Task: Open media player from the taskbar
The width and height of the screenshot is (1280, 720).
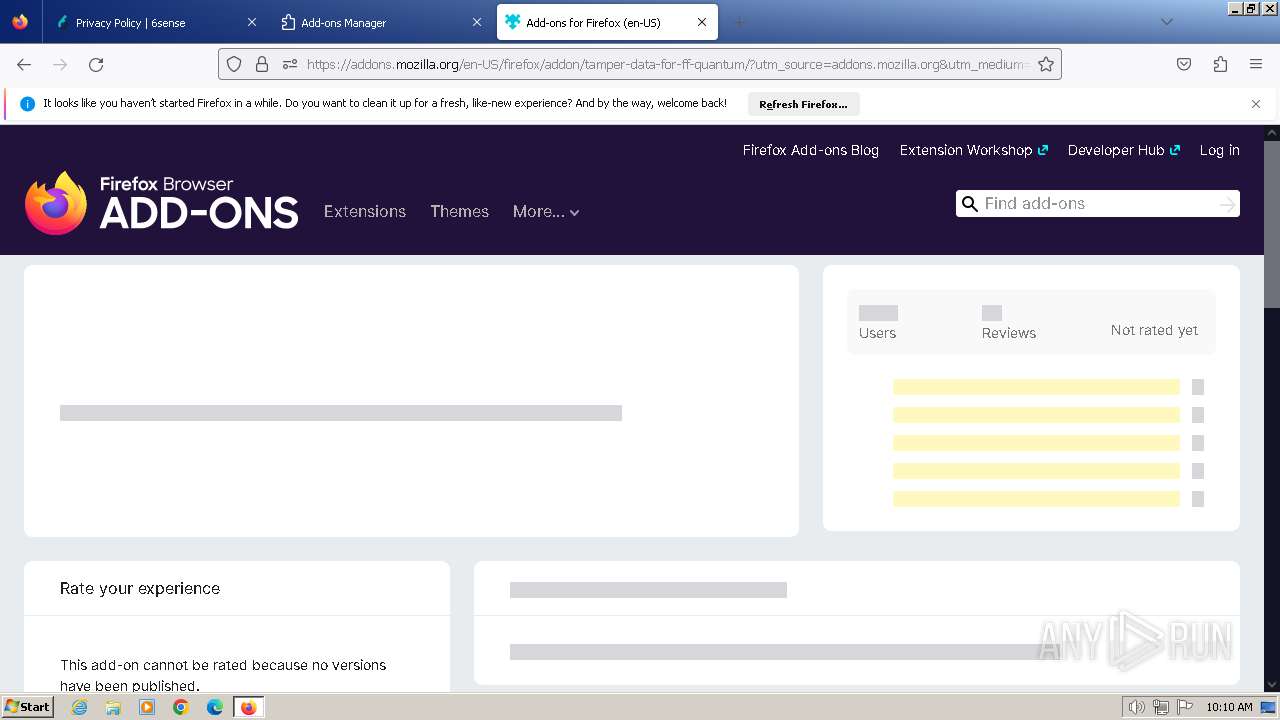Action: point(147,707)
